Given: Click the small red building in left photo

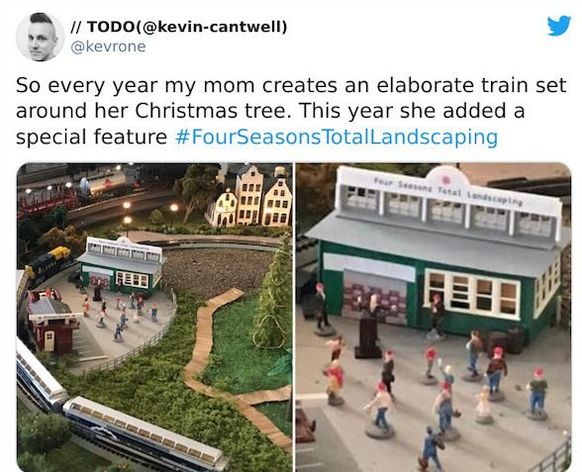Looking at the screenshot, I should coord(52,322).
